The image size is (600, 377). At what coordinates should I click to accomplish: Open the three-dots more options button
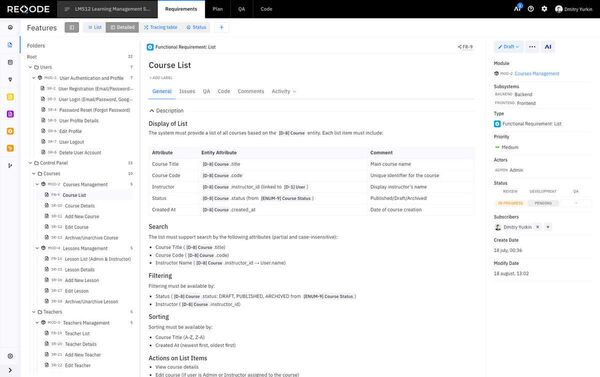click(x=532, y=47)
